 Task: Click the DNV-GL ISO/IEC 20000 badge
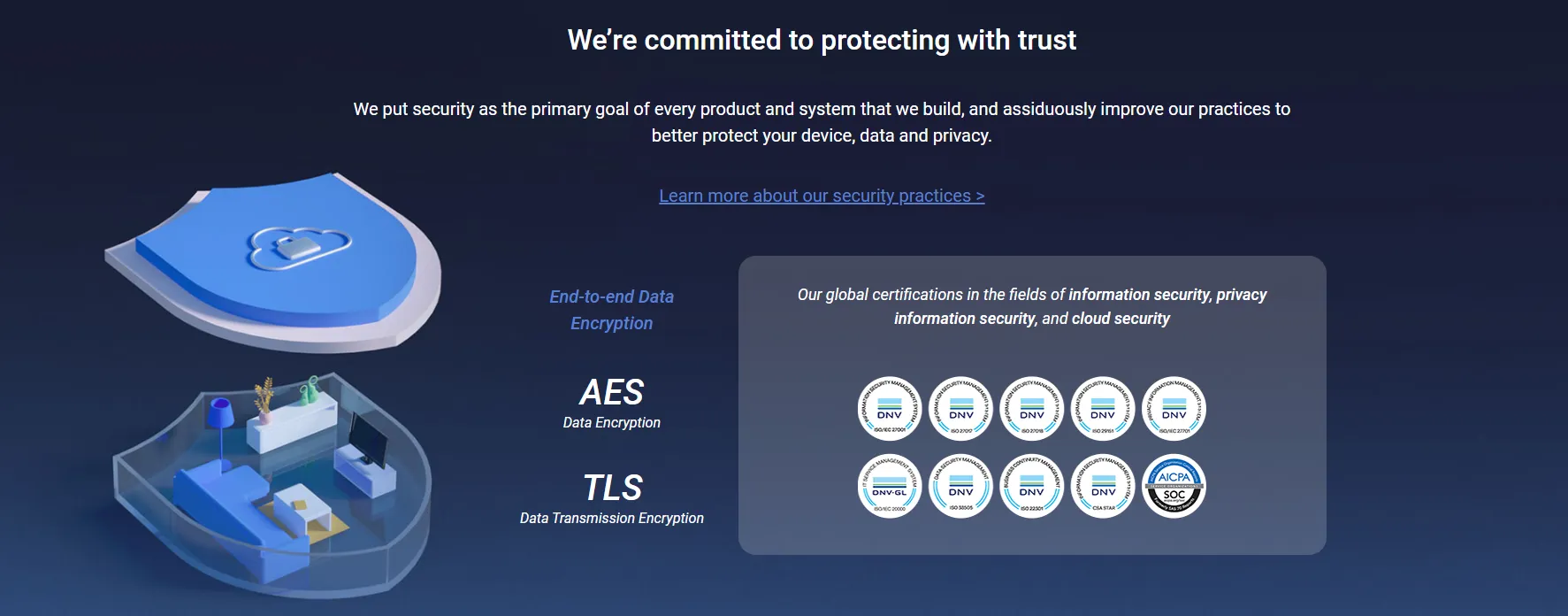coord(890,486)
